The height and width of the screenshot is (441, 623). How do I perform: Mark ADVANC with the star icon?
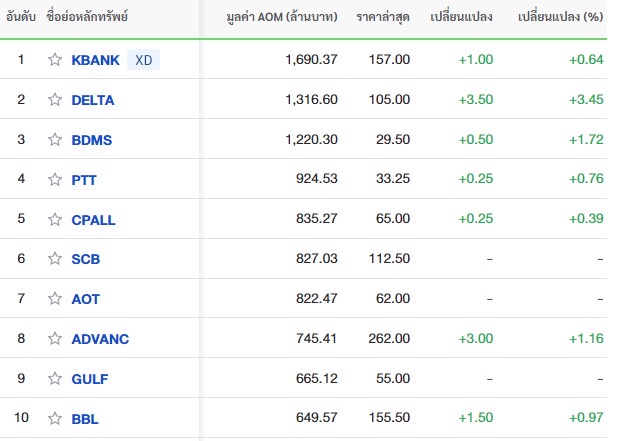click(55, 338)
